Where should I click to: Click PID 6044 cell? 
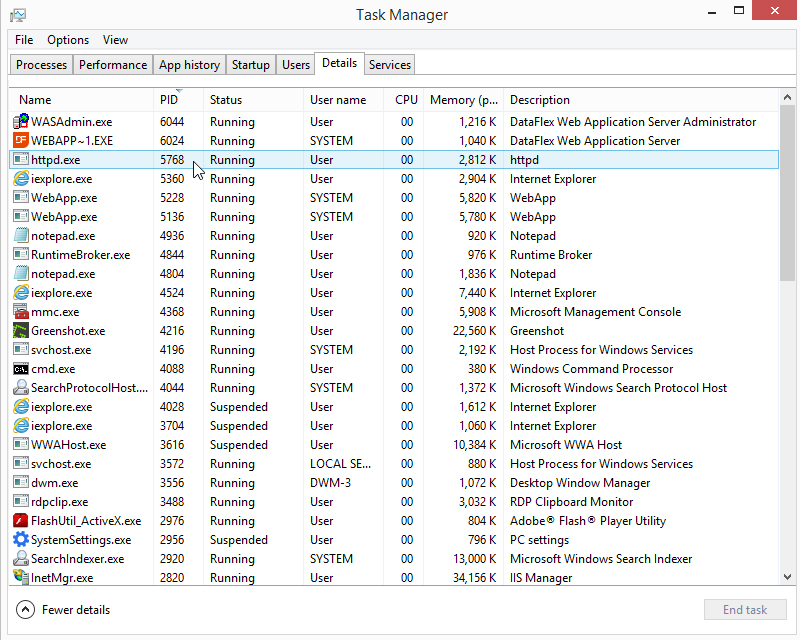pyautogui.click(x=172, y=121)
